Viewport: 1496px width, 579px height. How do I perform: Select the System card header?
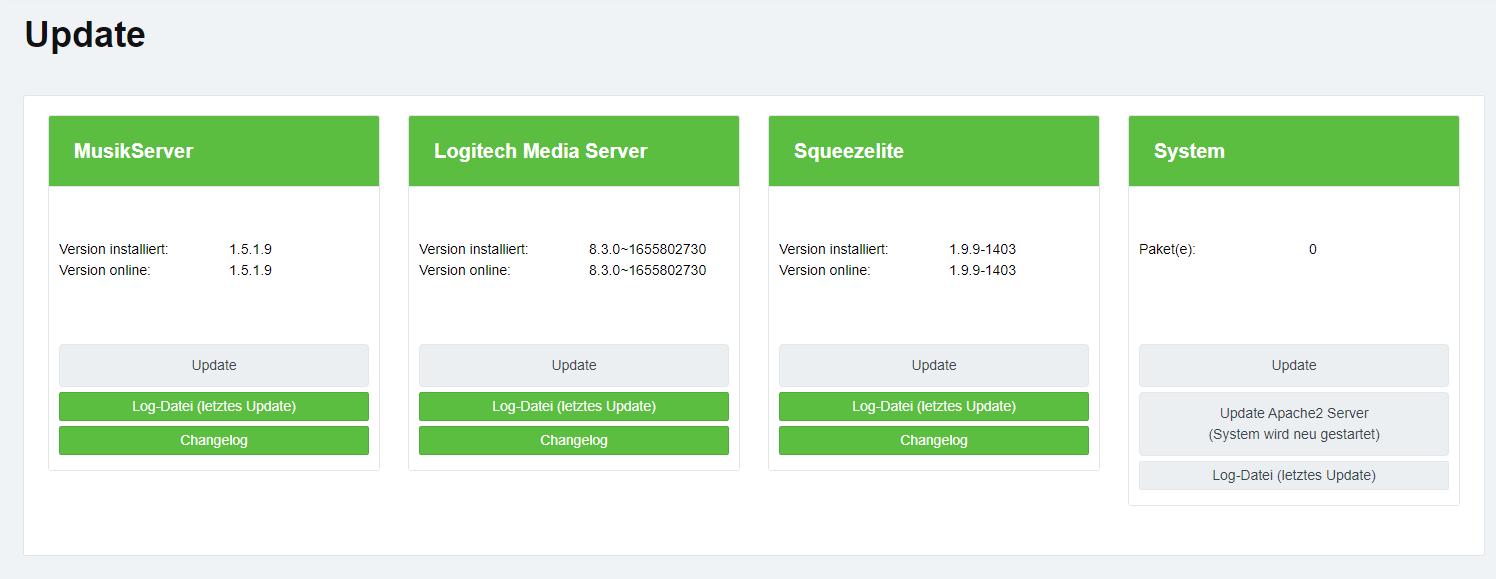(x=1294, y=151)
